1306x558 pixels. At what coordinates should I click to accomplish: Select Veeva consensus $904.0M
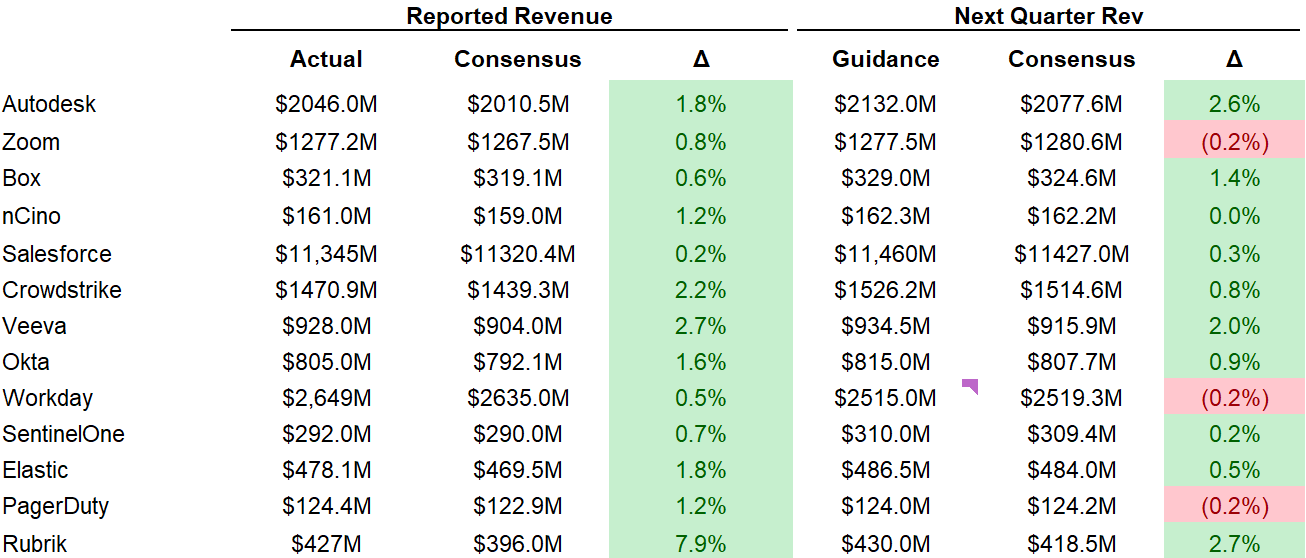pyautogui.click(x=518, y=326)
